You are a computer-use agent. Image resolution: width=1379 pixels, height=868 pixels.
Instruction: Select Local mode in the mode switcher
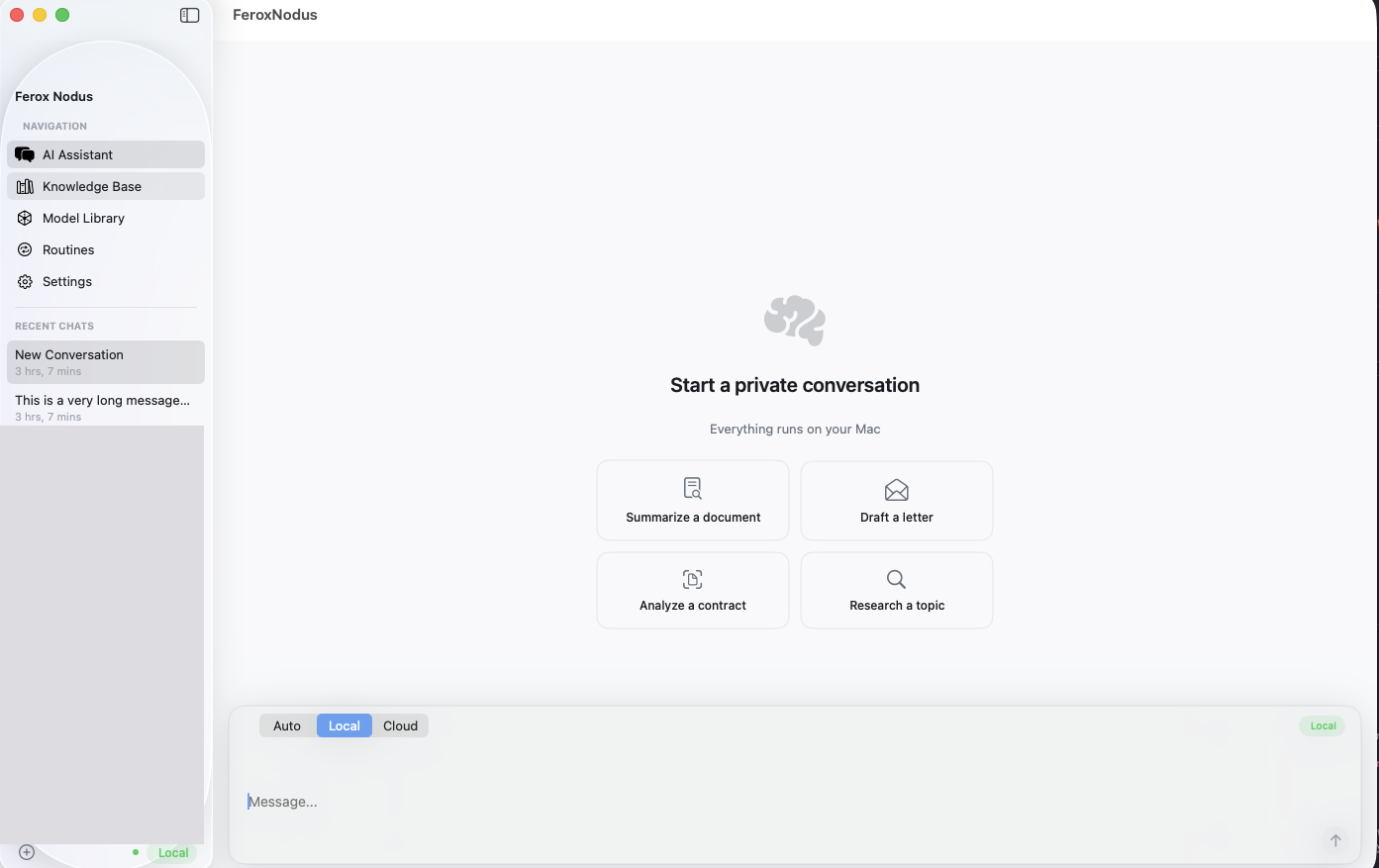pyautogui.click(x=344, y=725)
